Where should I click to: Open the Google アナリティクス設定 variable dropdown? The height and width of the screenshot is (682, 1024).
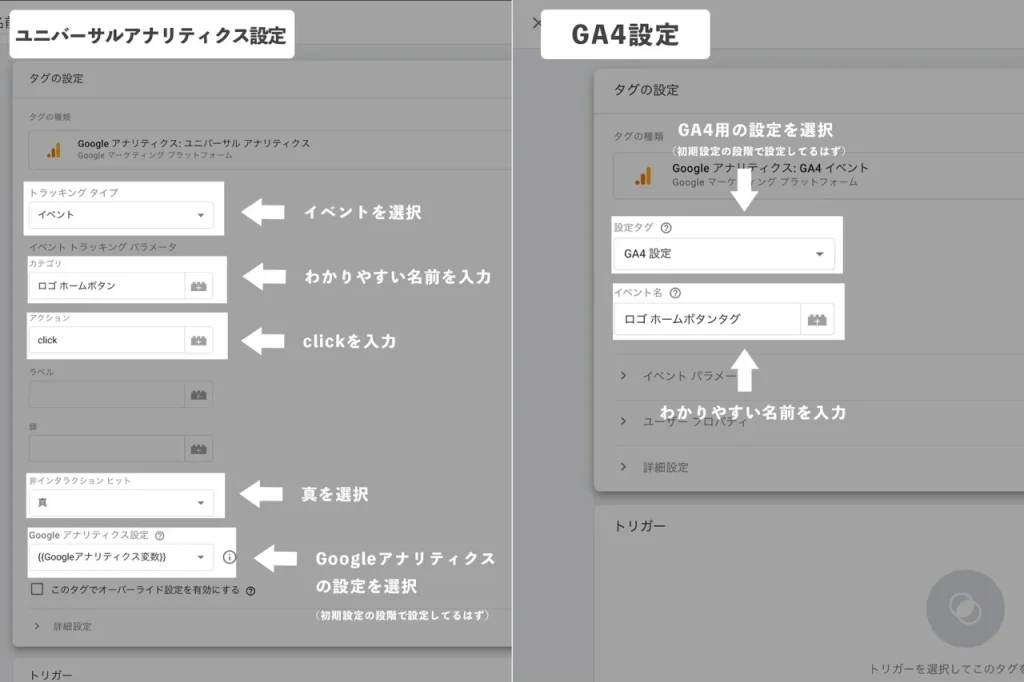click(121, 557)
